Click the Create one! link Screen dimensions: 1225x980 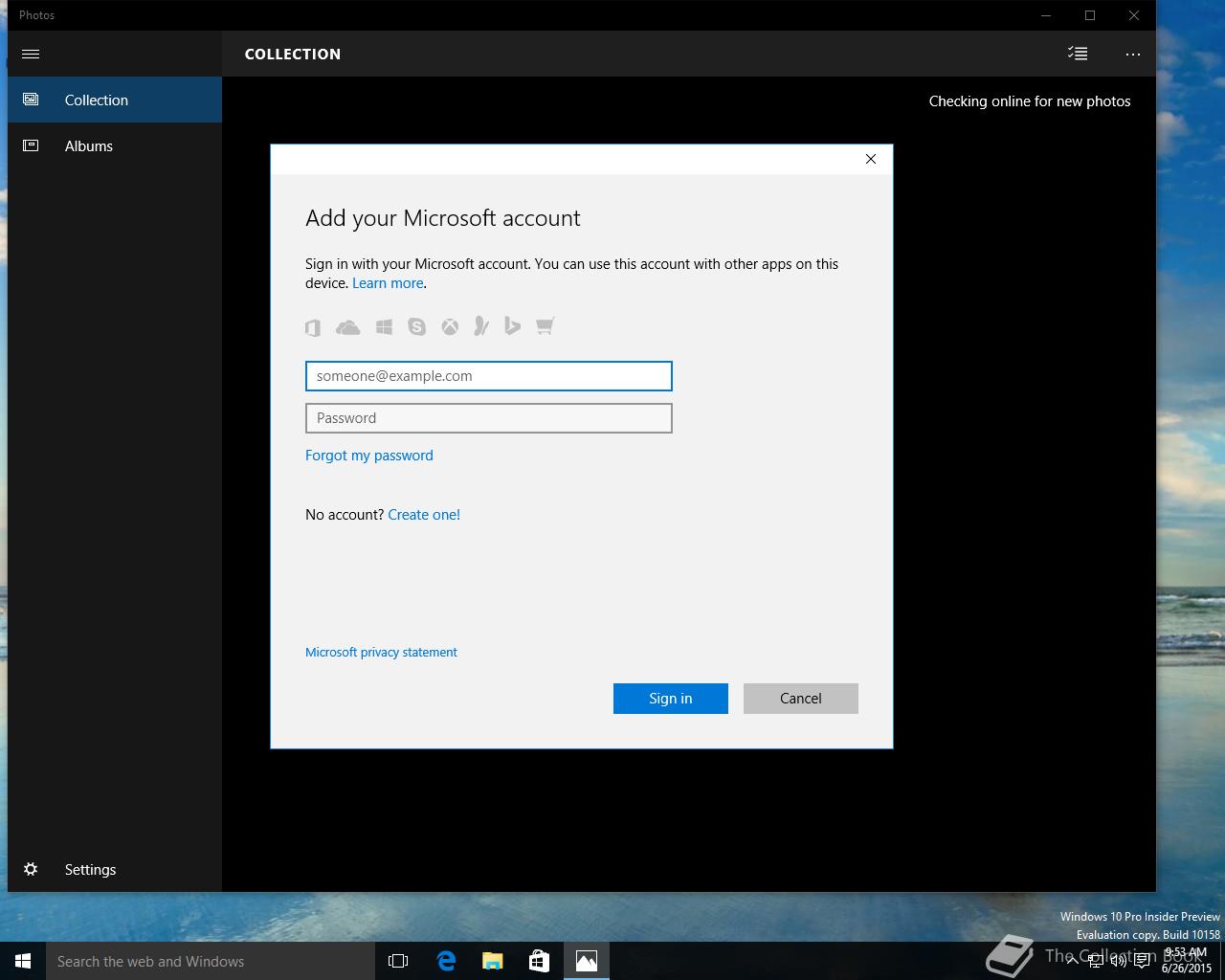(x=424, y=515)
